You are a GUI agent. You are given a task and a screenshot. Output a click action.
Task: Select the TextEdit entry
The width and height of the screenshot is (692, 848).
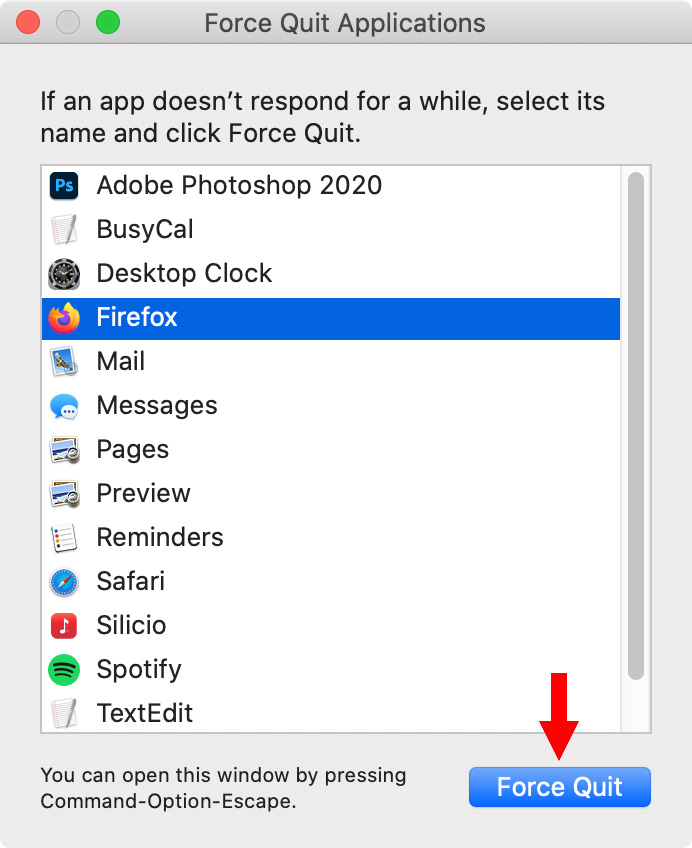click(x=330, y=713)
